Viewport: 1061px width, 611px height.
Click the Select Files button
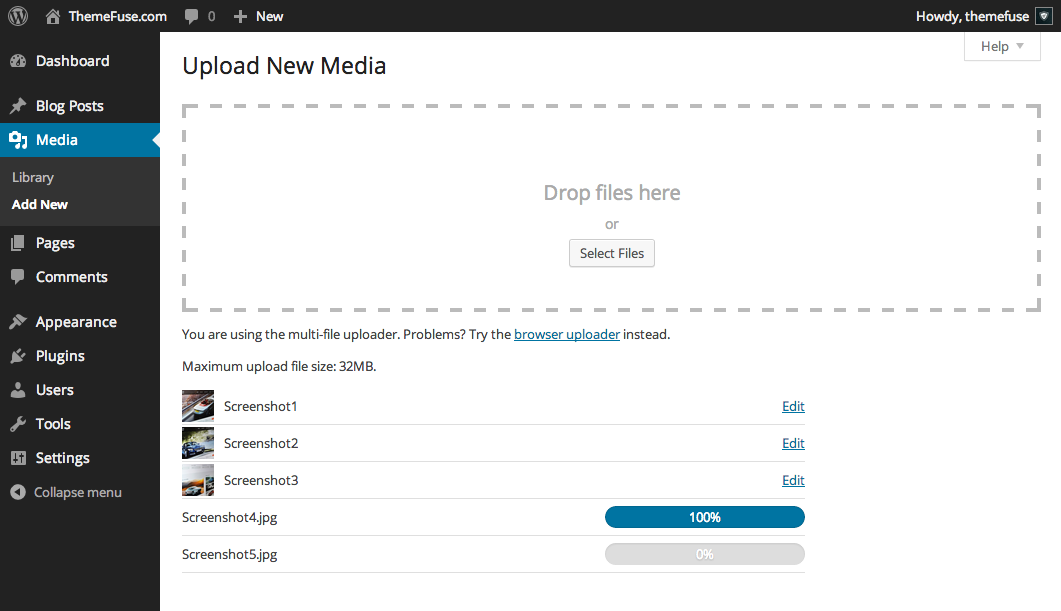pos(612,253)
